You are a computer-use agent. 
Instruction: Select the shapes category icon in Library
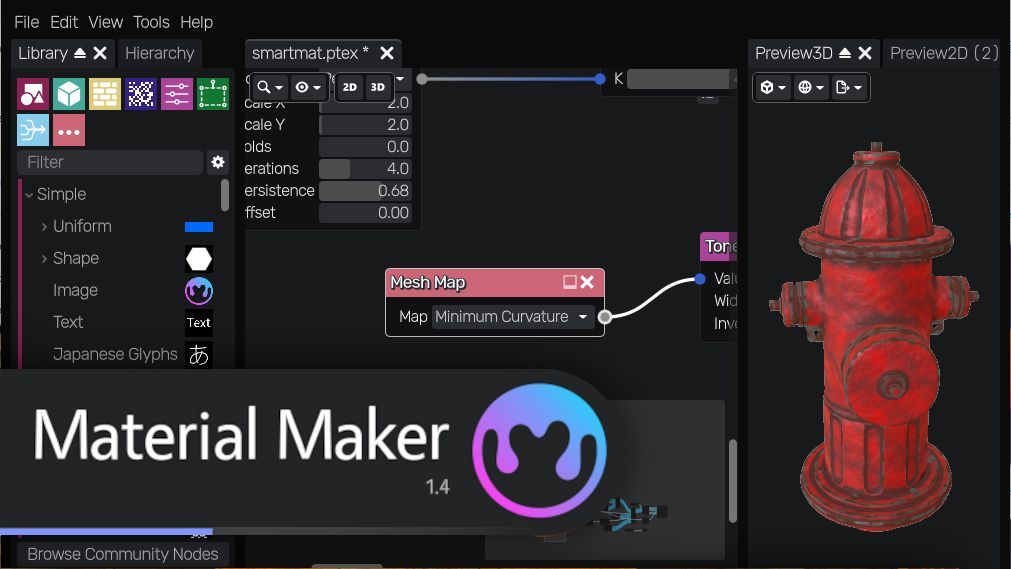pyautogui.click(x=33, y=94)
